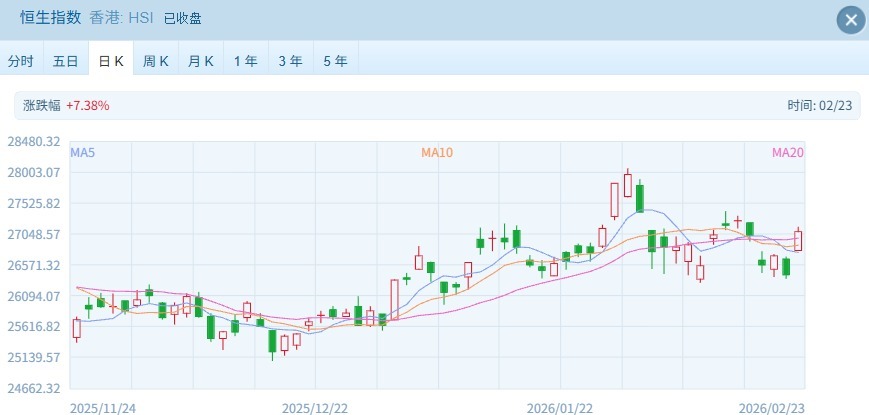869x415 pixels.
Task: Select the 1年 range tab
Action: pos(246,61)
